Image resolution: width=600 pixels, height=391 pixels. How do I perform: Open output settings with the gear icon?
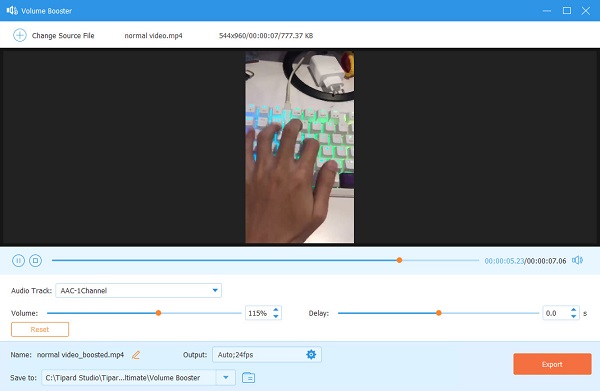pos(311,355)
